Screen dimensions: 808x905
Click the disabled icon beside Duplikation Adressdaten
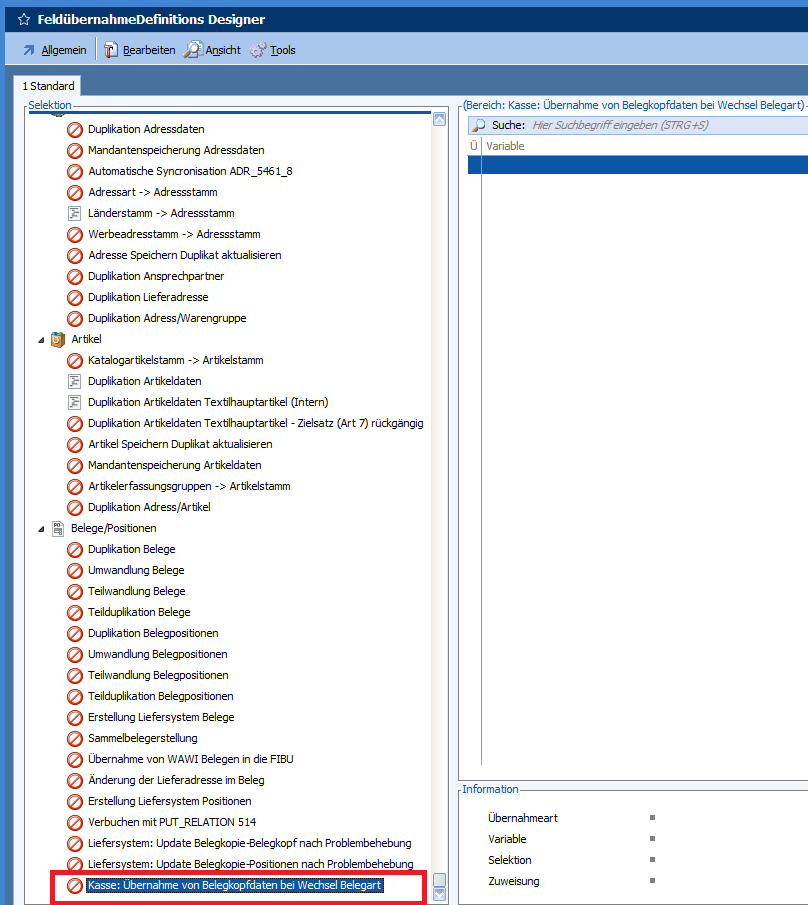74,129
